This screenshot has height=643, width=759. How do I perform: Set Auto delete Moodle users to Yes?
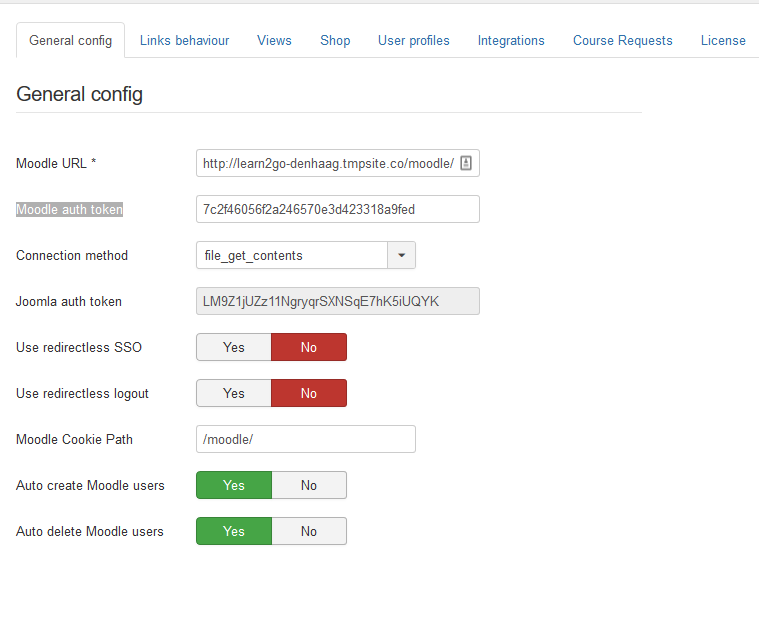tap(234, 531)
